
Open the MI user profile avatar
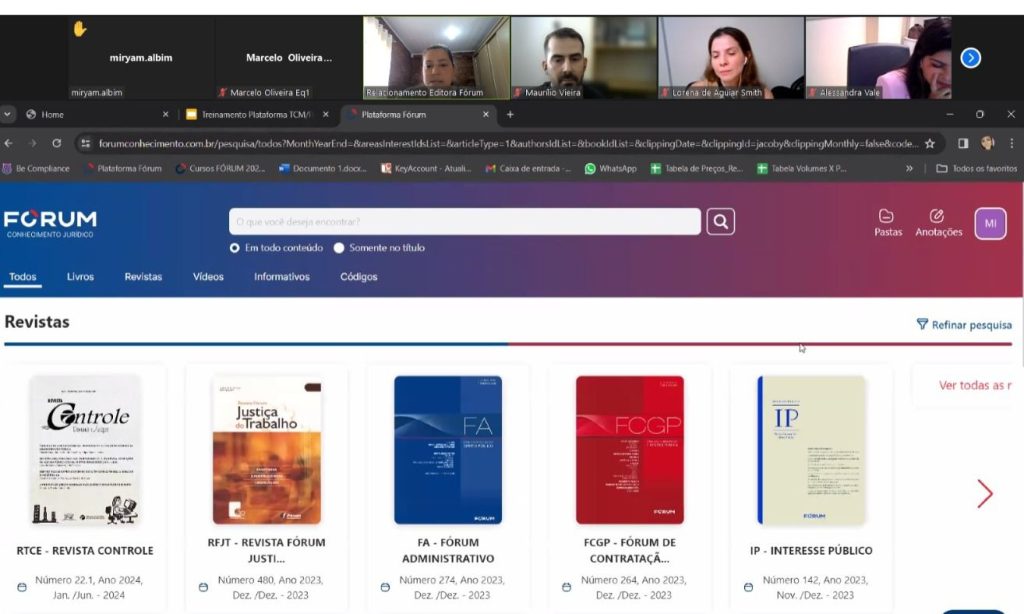pos(990,223)
